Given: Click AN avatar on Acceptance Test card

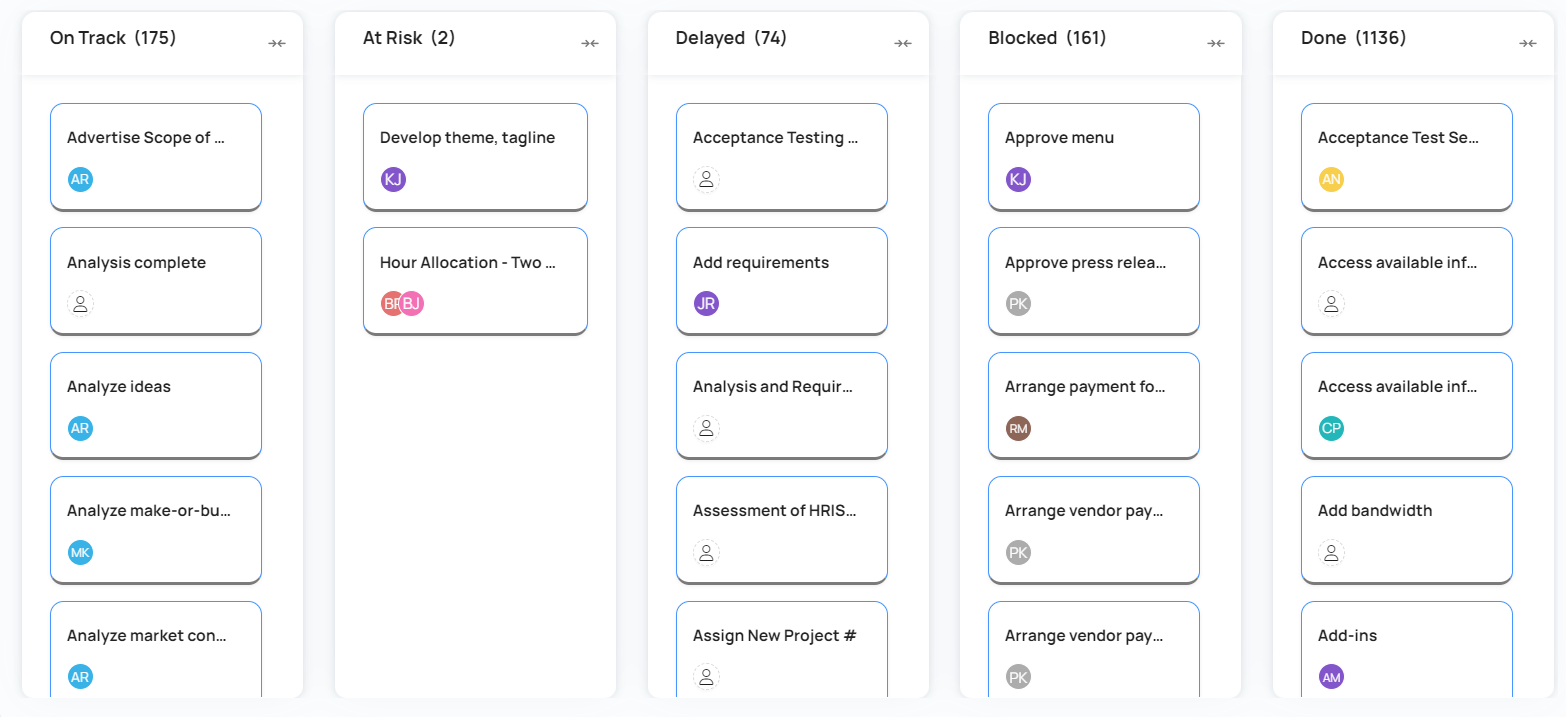Looking at the screenshot, I should [x=1331, y=179].
